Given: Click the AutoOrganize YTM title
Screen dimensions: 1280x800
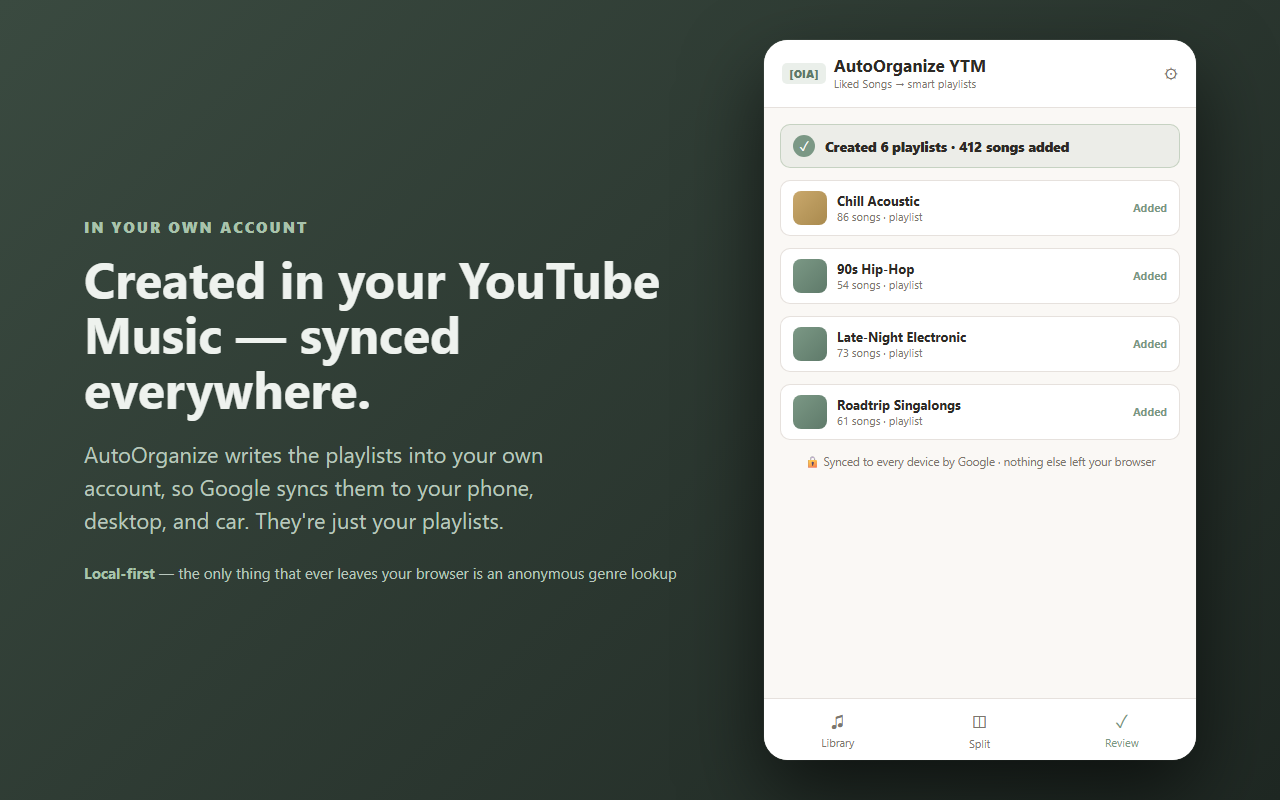Looking at the screenshot, I should (910, 66).
